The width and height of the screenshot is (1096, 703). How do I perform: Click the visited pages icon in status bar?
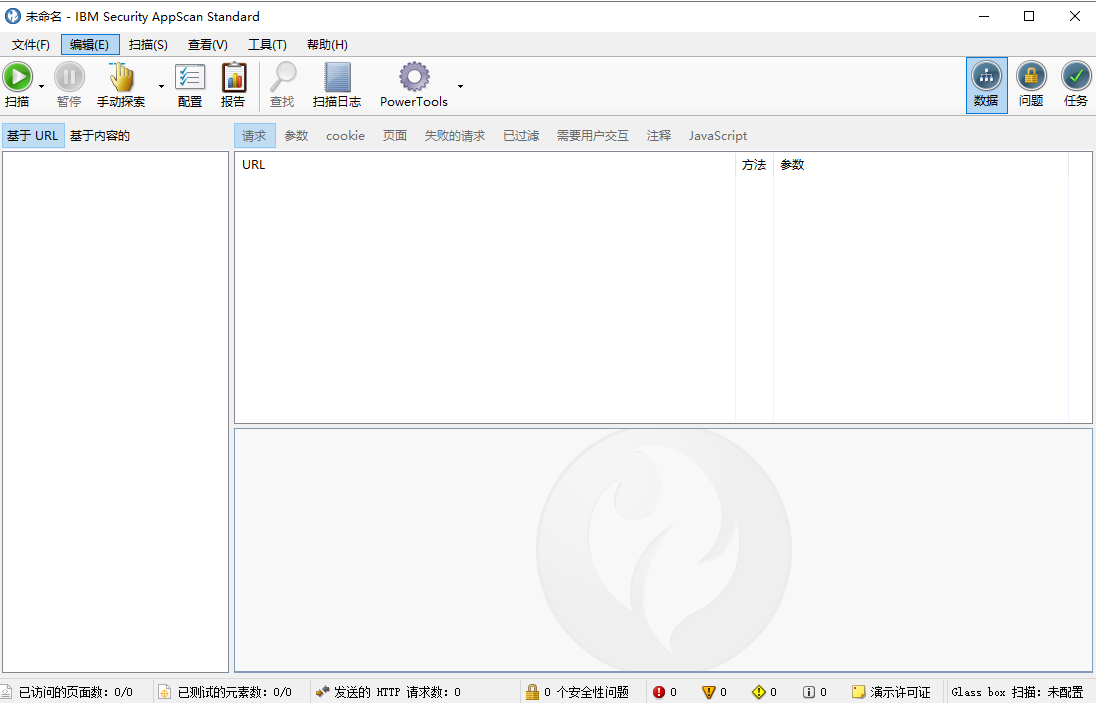pyautogui.click(x=6, y=692)
